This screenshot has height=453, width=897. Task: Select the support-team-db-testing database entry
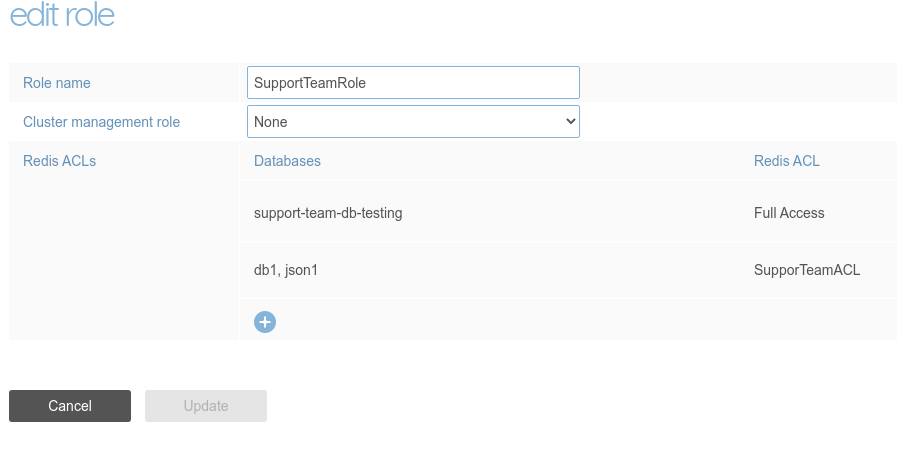click(x=328, y=213)
